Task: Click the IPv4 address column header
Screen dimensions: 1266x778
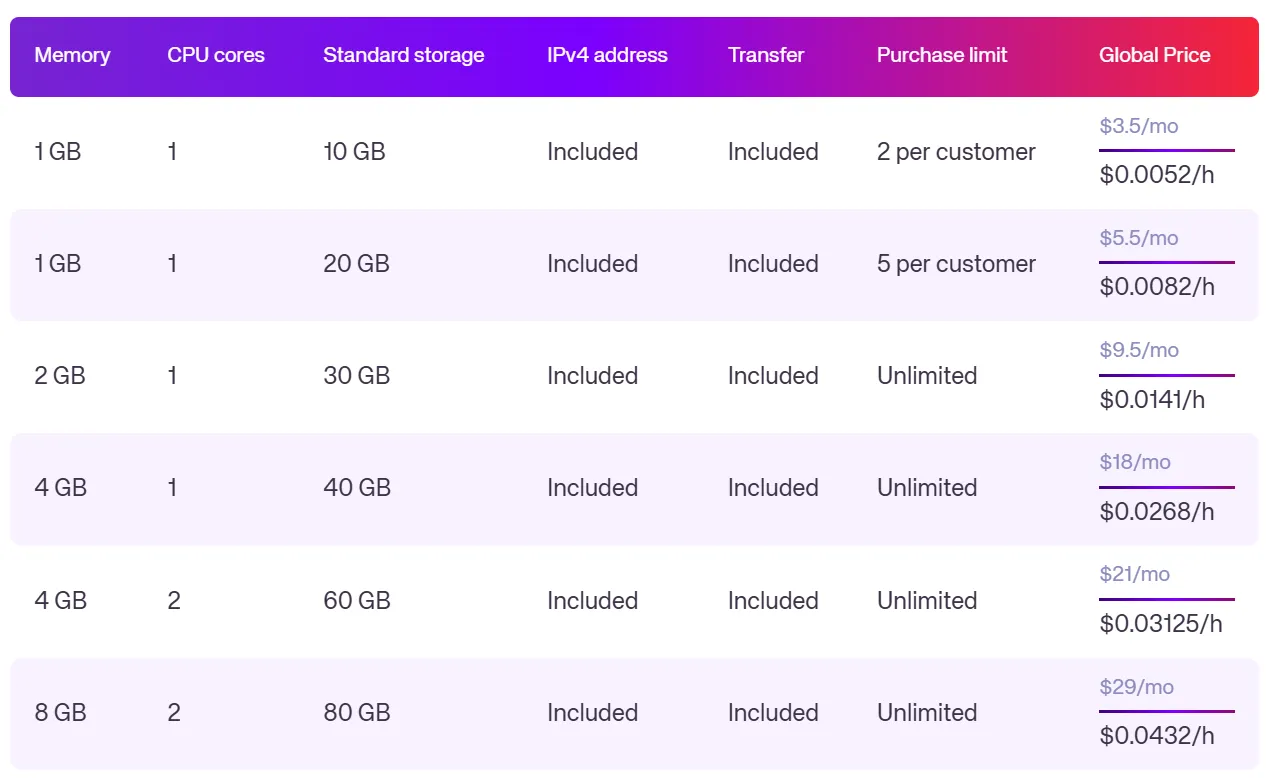Action: coord(607,55)
